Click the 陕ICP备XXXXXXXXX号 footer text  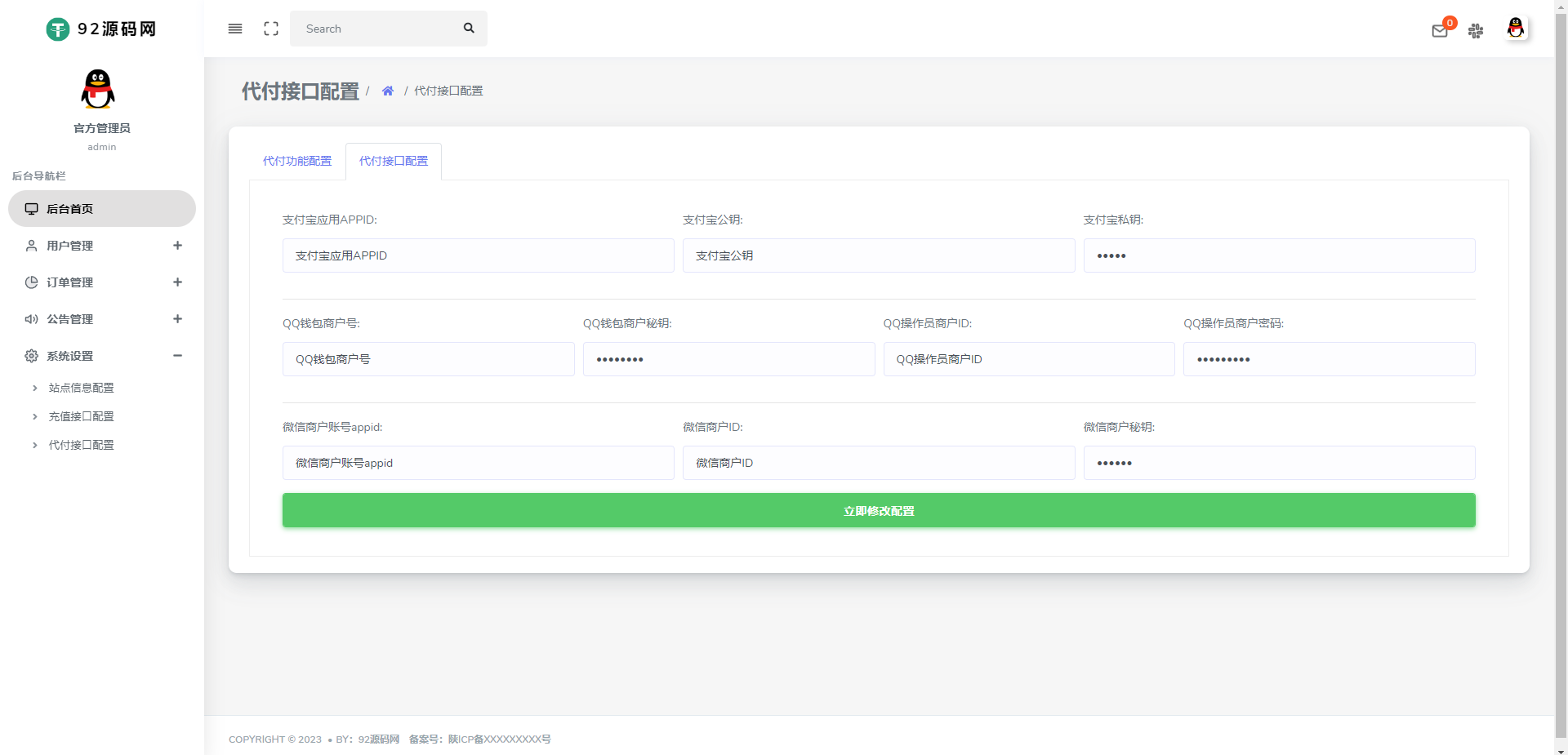(x=500, y=739)
